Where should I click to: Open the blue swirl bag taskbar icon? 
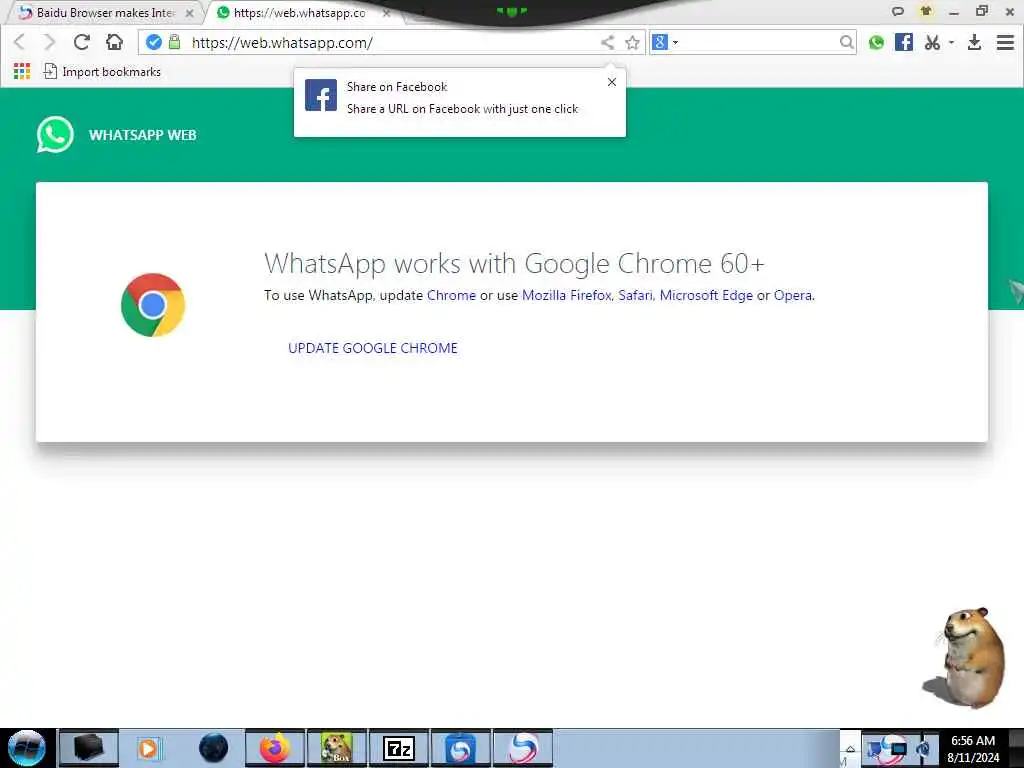460,748
